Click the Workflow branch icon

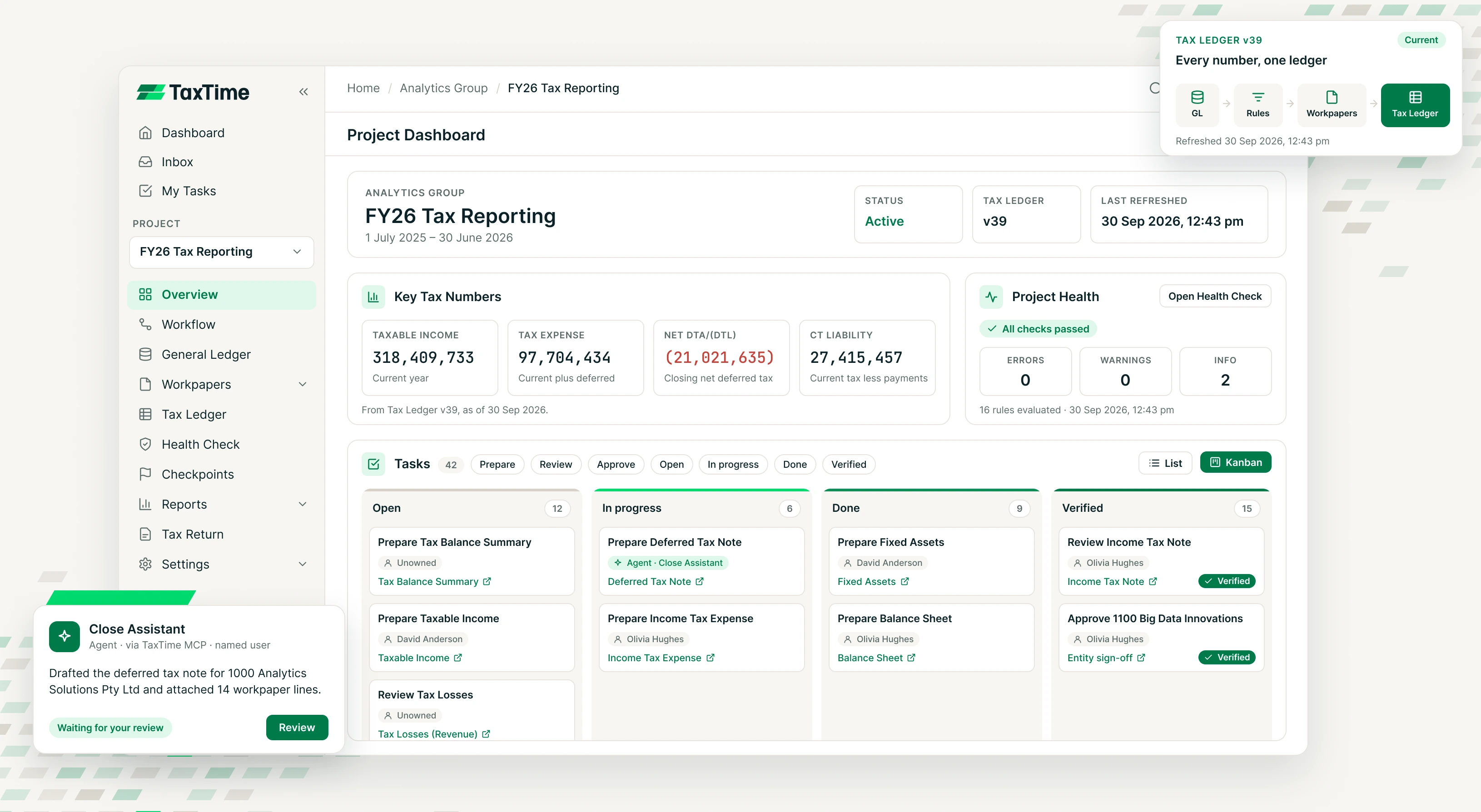coord(145,324)
